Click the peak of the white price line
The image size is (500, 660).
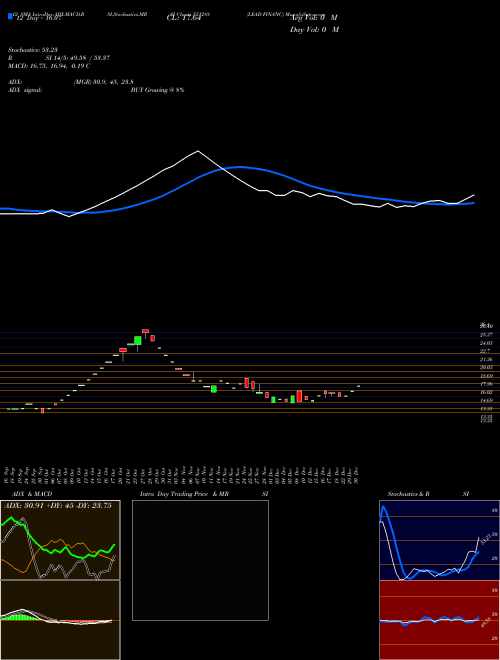198,151
